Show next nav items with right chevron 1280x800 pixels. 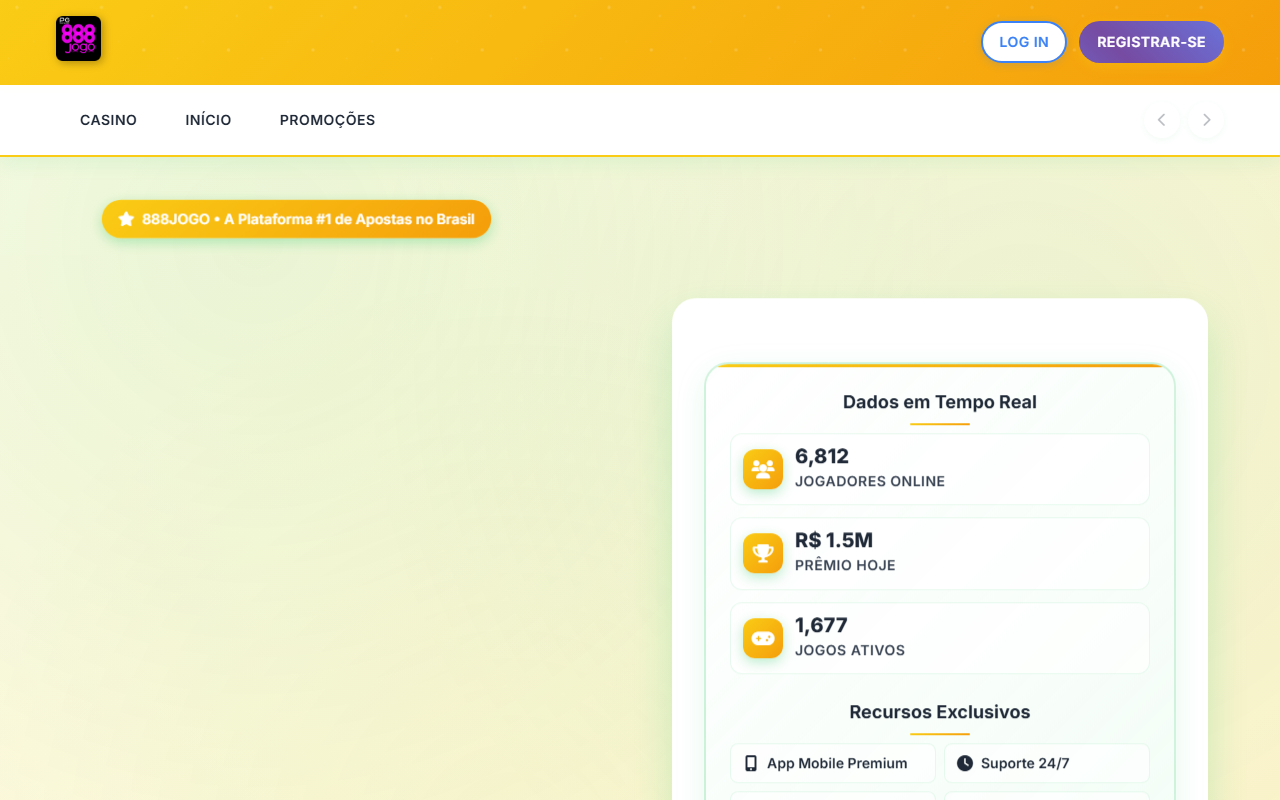(x=1207, y=120)
